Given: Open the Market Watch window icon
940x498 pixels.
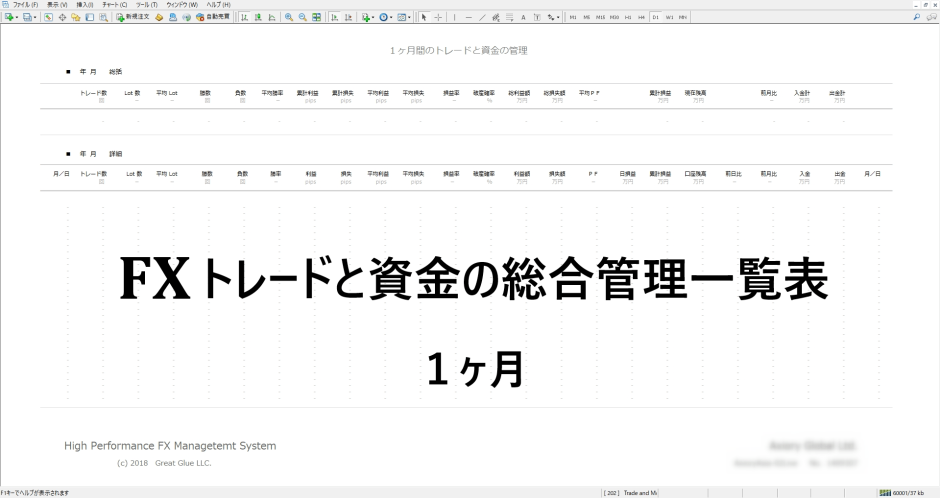Looking at the screenshot, I should pyautogui.click(x=49, y=17).
